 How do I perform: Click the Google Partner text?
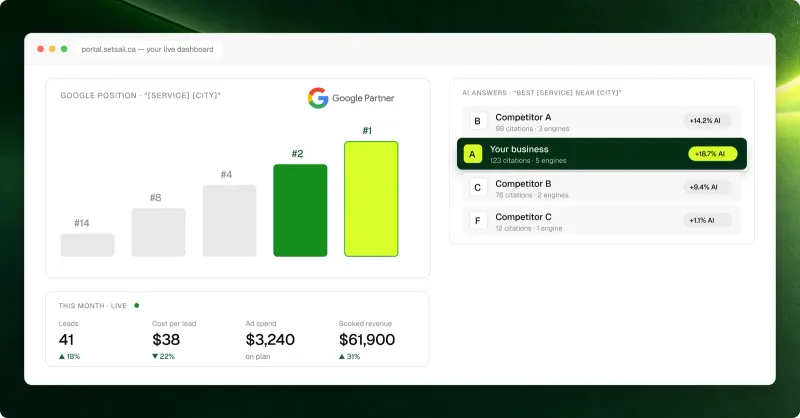363,98
